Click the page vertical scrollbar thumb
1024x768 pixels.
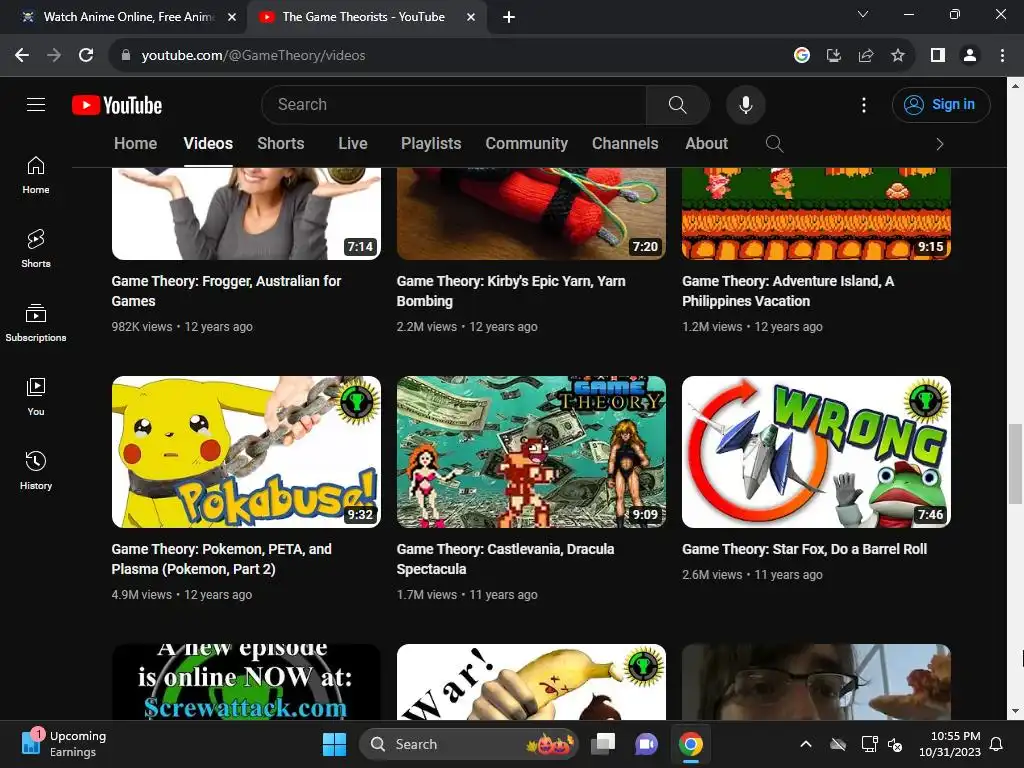click(1015, 464)
